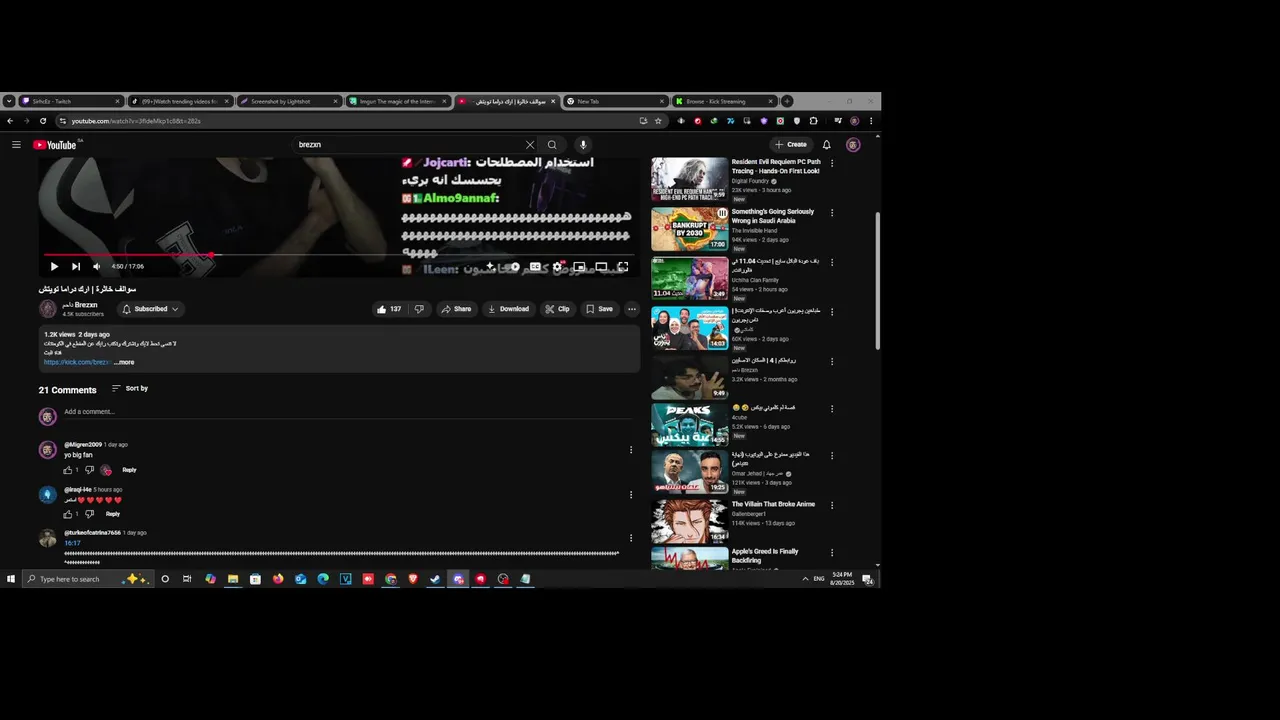The width and height of the screenshot is (1280, 720).
Task: Open video player settings gear
Action: [557, 267]
